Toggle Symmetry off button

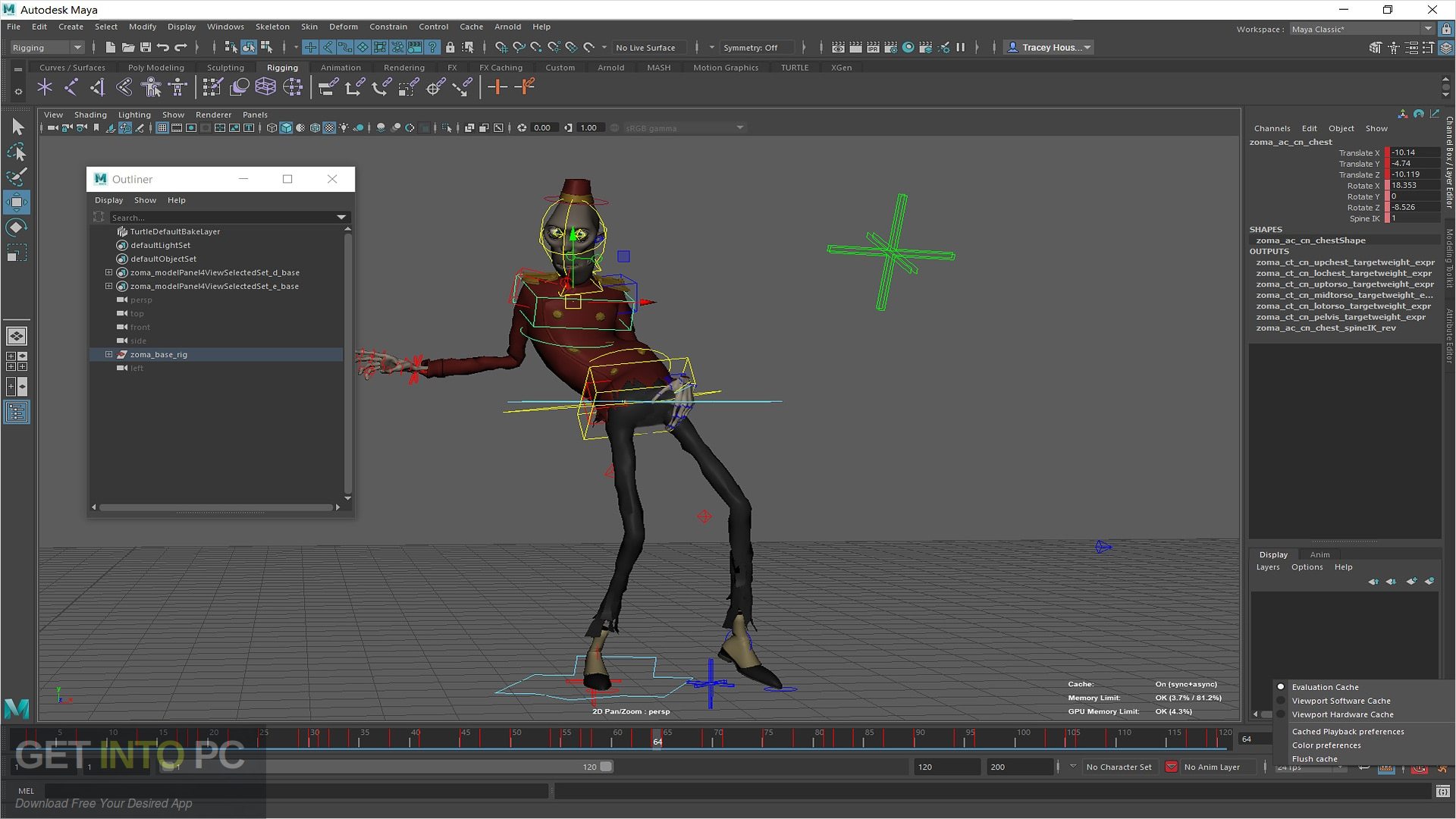[x=753, y=47]
